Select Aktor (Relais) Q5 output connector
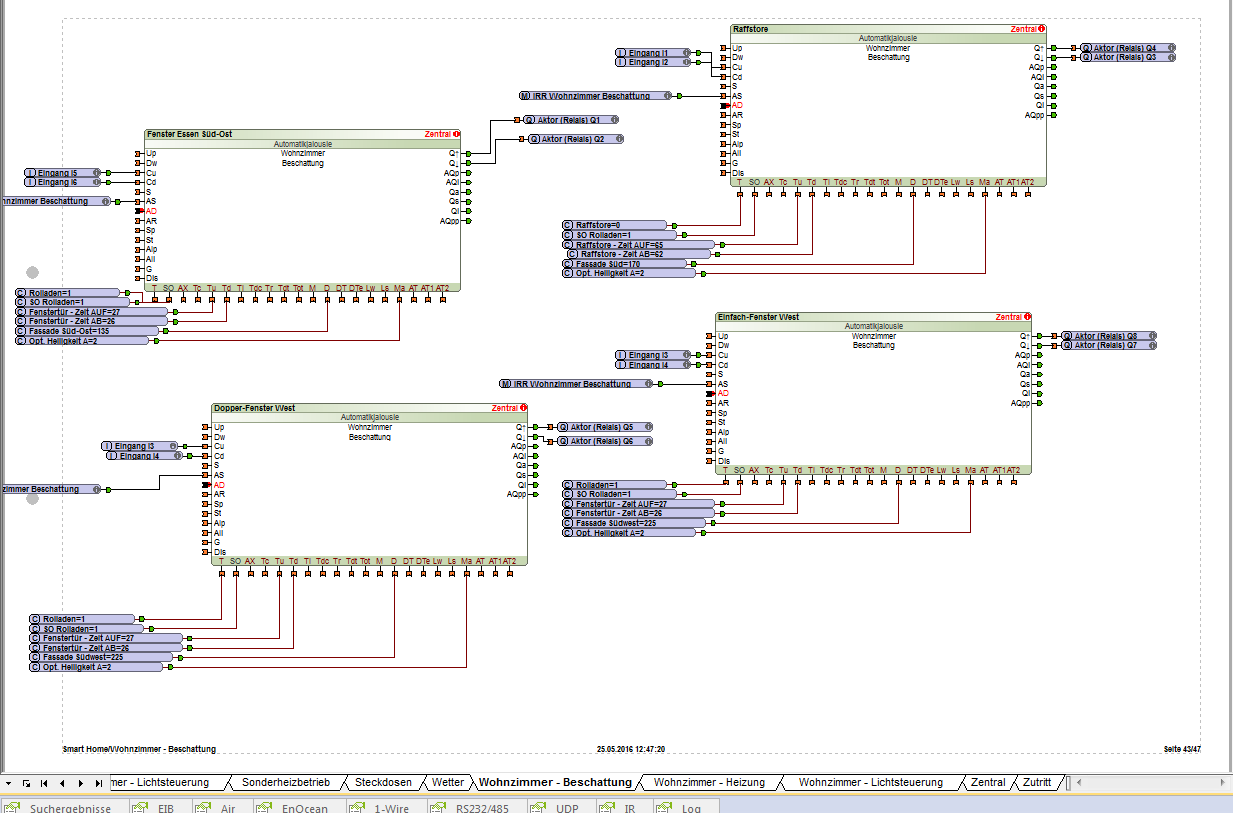Screen dimensions: 1233x813 (604, 427)
